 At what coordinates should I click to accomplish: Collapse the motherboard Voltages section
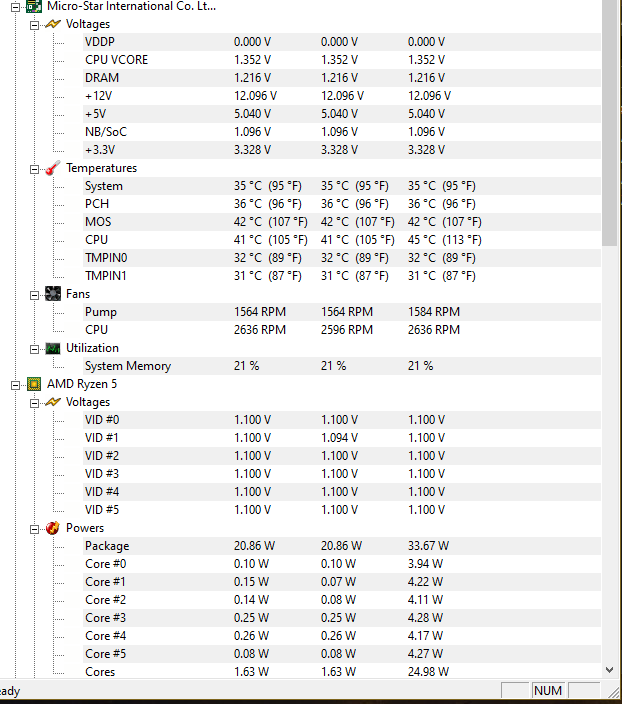pyautogui.click(x=34, y=26)
